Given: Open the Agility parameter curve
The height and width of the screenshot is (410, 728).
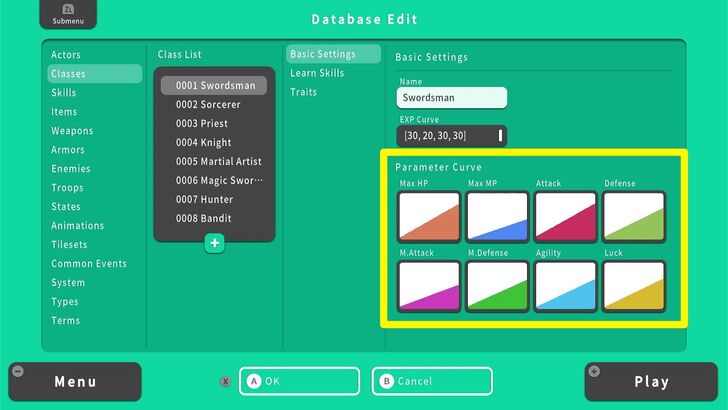Looking at the screenshot, I should click(566, 286).
